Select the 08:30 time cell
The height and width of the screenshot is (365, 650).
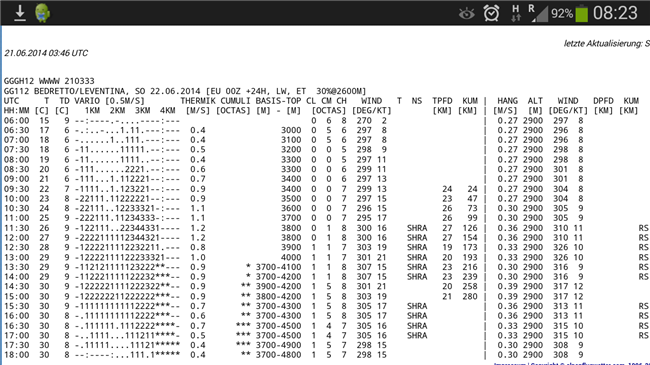click(x=17, y=169)
